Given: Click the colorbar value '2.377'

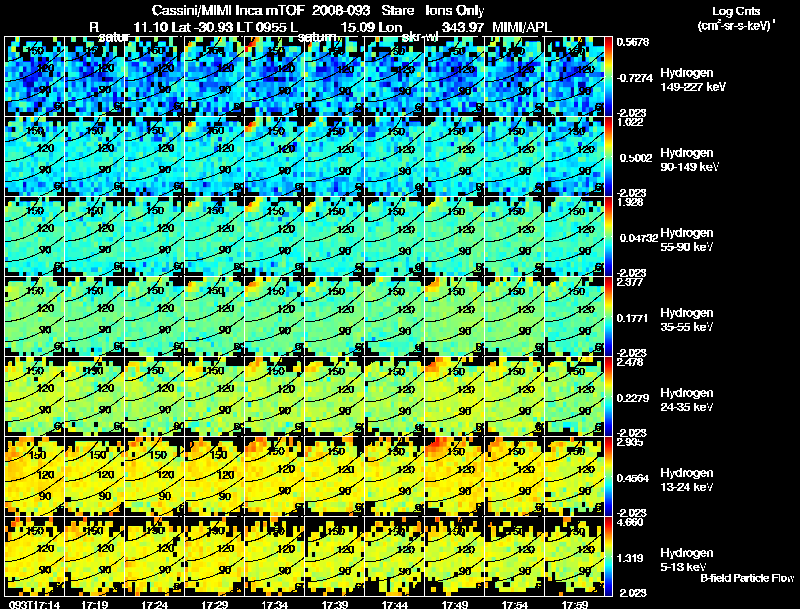Looking at the screenshot, I should point(630,282).
